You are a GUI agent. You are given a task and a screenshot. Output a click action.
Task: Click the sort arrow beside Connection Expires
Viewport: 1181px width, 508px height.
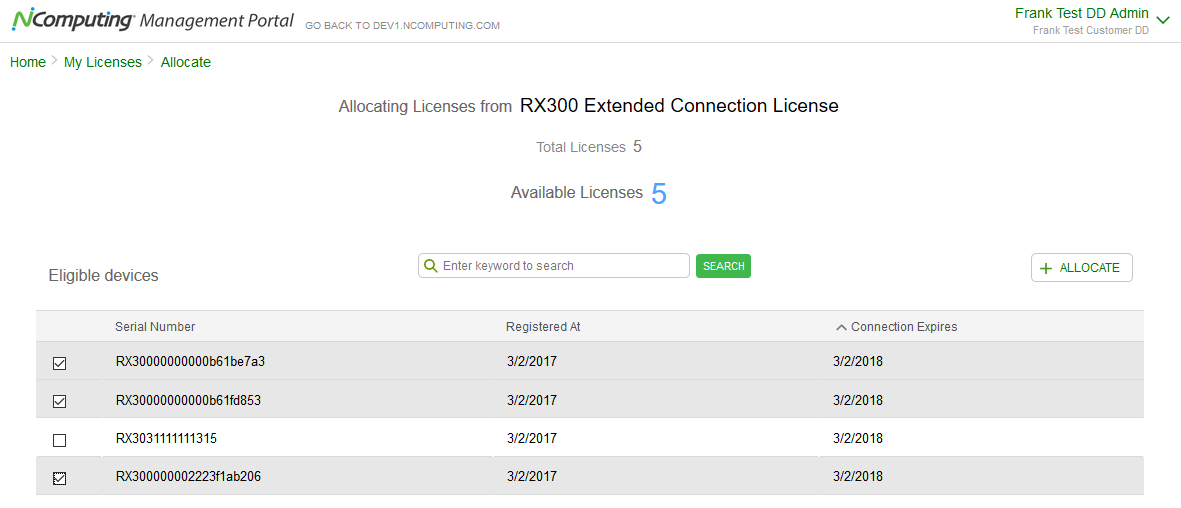coord(841,327)
